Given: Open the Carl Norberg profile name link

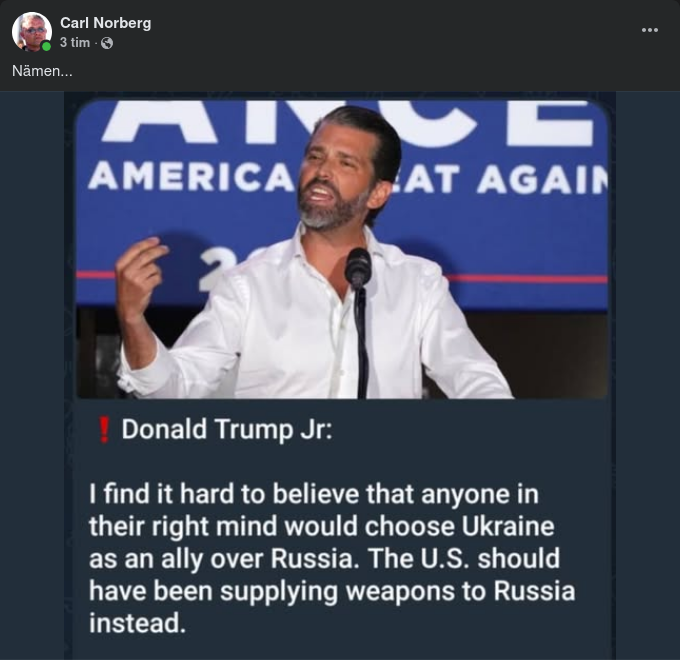Looking at the screenshot, I should [x=105, y=23].
